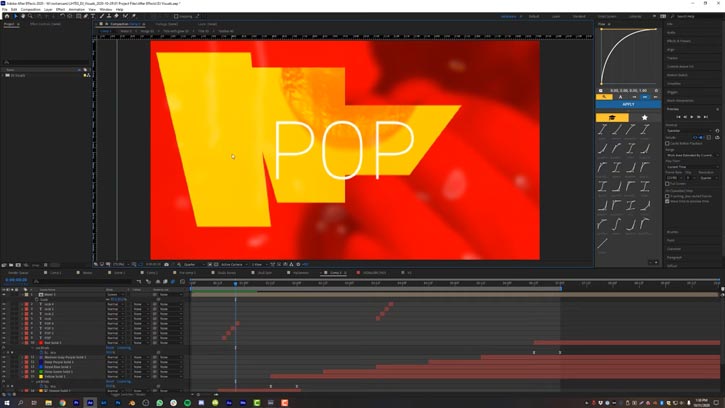Click the Play button in Preview panel
The width and height of the screenshot is (725, 408).
tap(692, 117)
